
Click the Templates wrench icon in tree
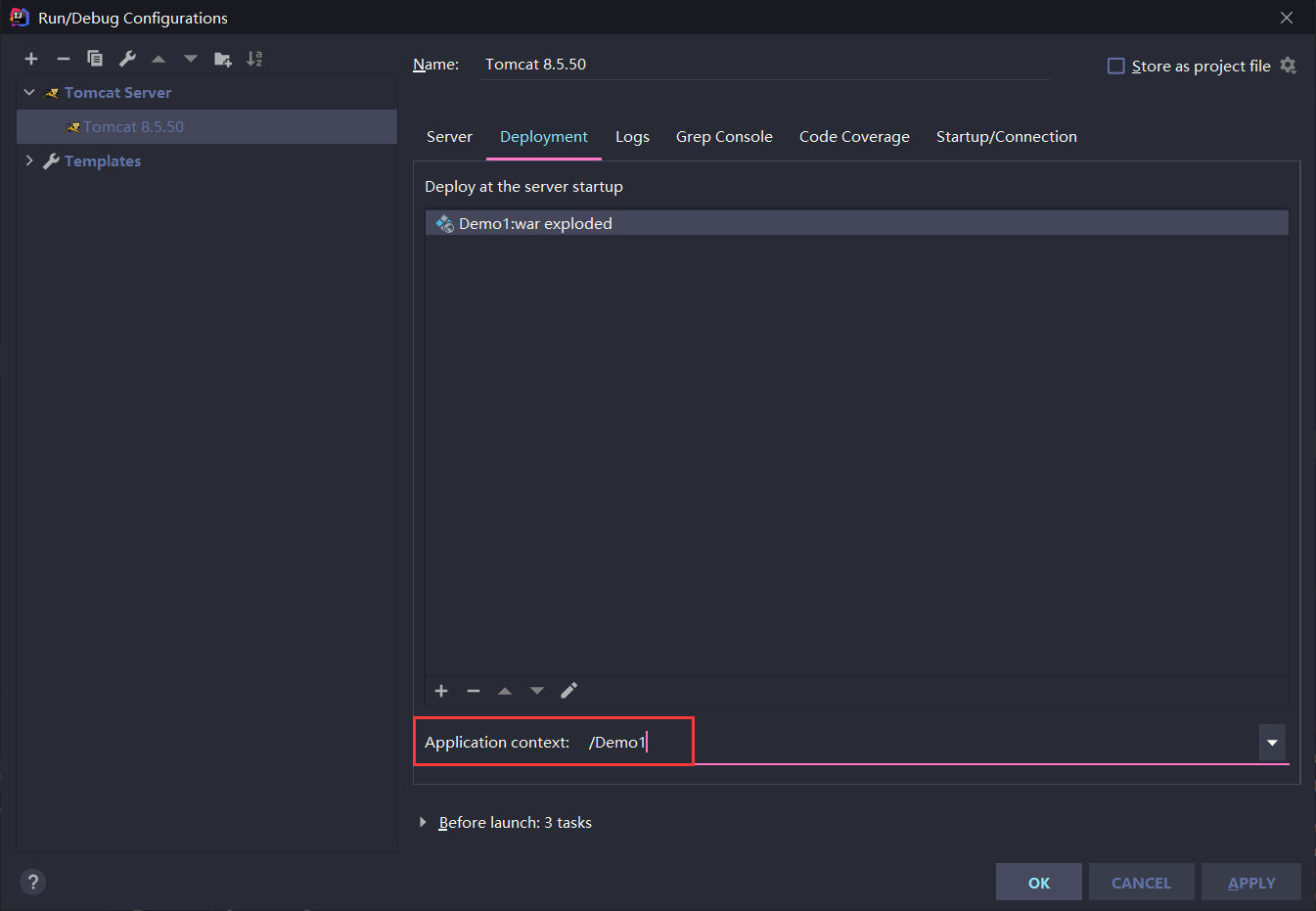pyautogui.click(x=51, y=161)
